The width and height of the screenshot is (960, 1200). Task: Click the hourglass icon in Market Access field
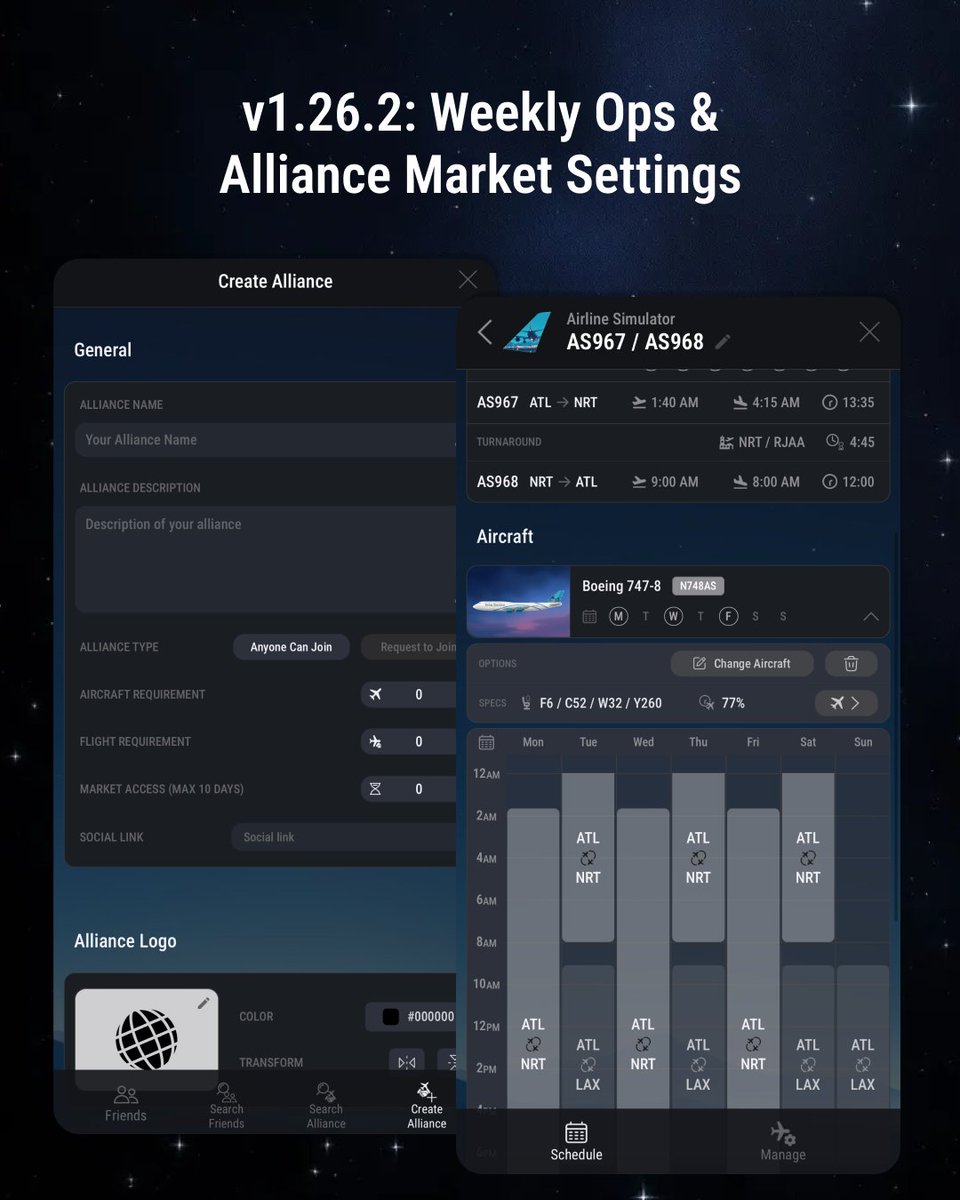pyautogui.click(x=376, y=789)
